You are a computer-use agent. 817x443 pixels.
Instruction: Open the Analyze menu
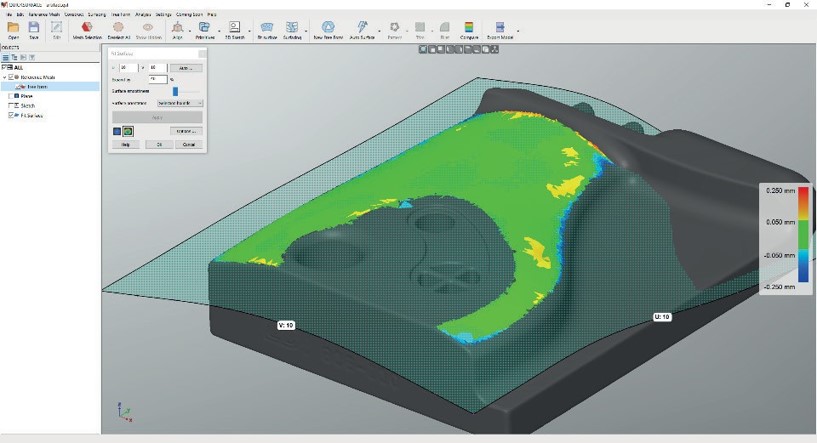click(143, 15)
